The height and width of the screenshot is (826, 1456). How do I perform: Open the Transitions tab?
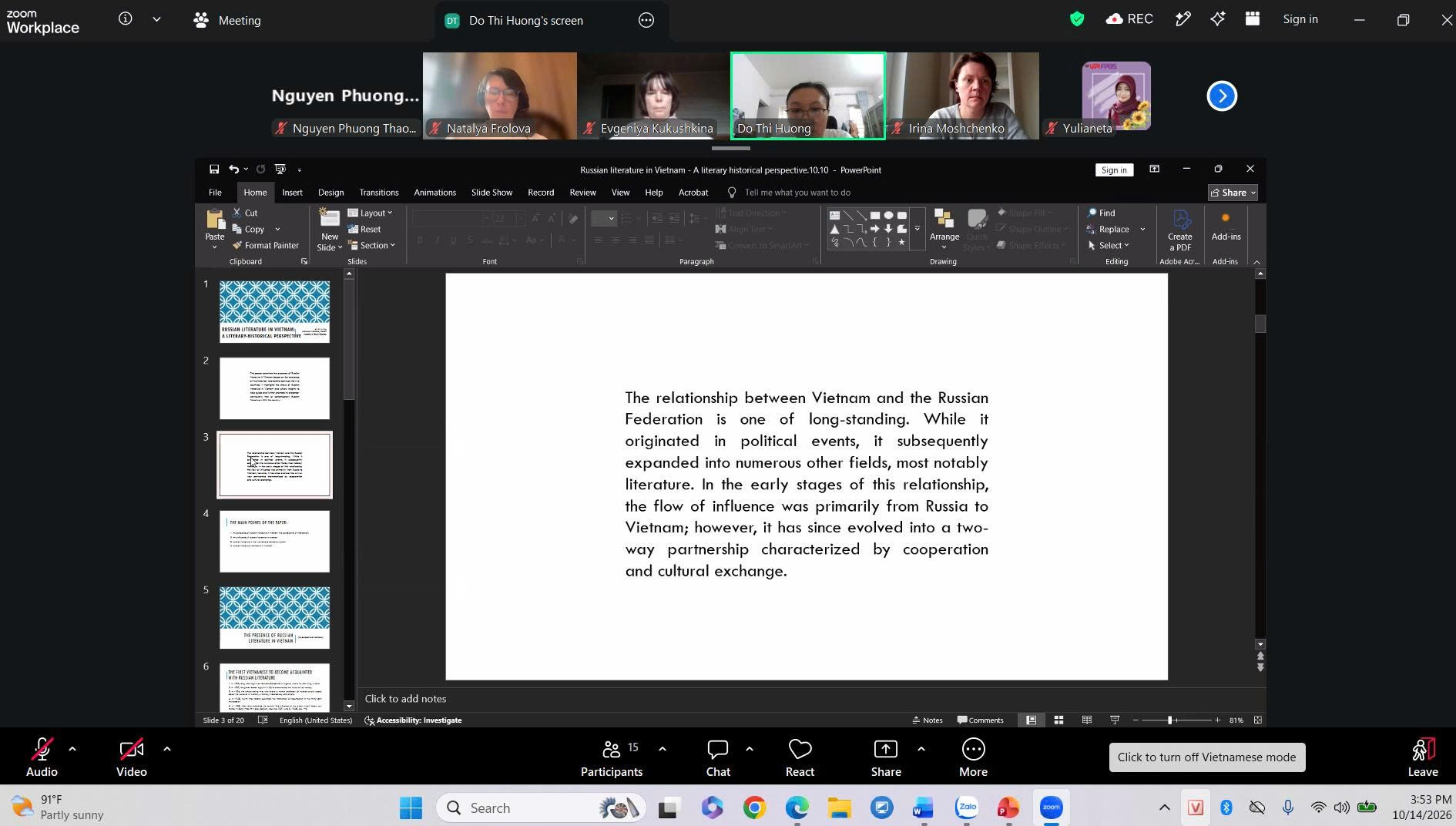(x=379, y=193)
